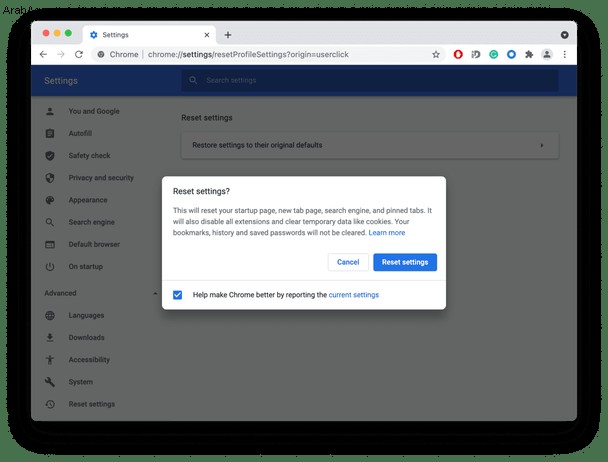Image resolution: width=608 pixels, height=462 pixels.
Task: Go to On startup settings
Action: click(x=85, y=266)
